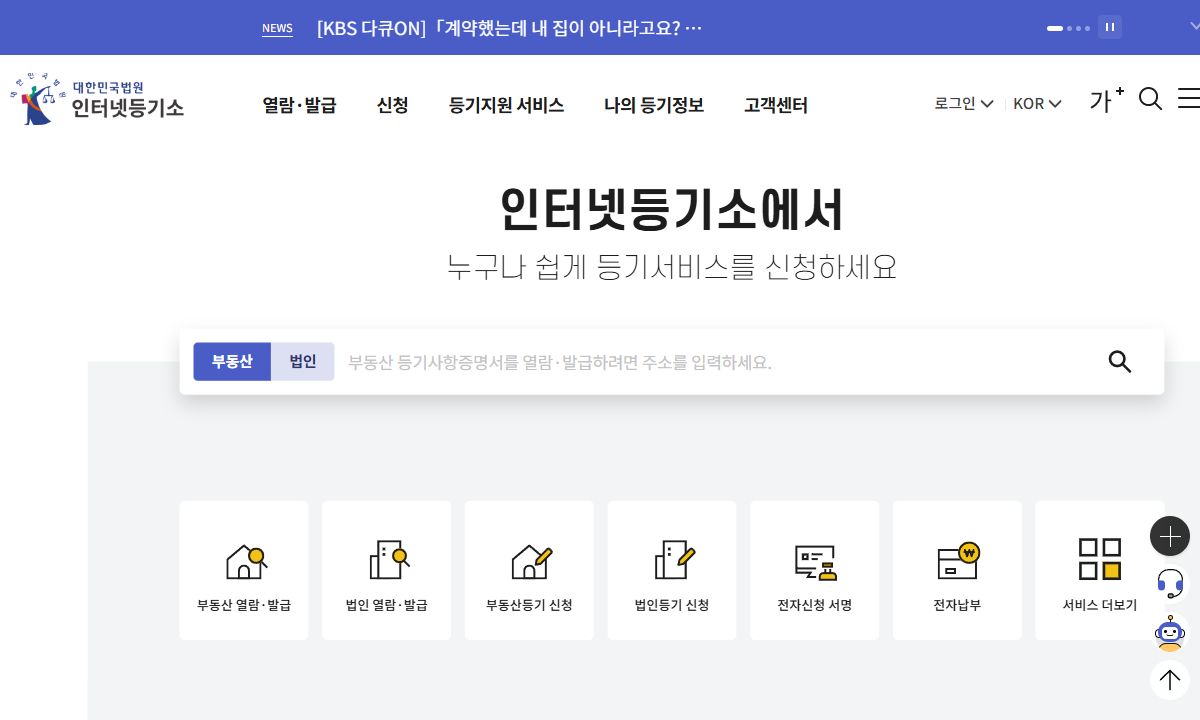Click the 법인등기 신청 building-pencil icon
The height and width of the screenshot is (720, 1200).
(674, 560)
